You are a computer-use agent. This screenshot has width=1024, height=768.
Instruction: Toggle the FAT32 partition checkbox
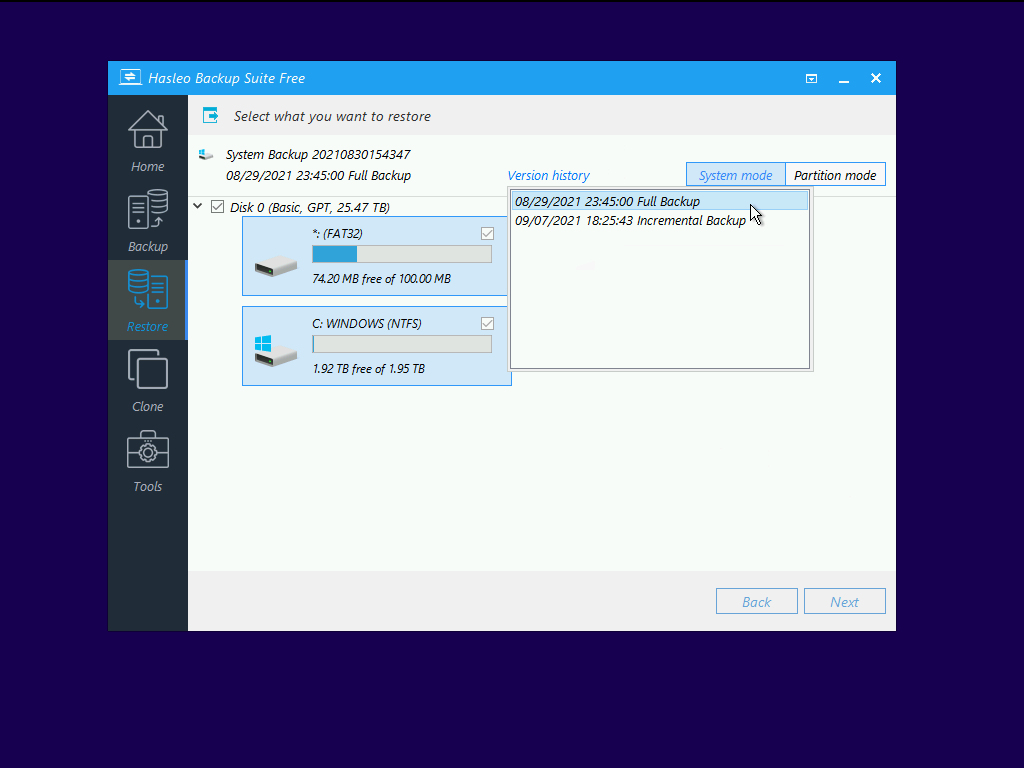tap(487, 234)
